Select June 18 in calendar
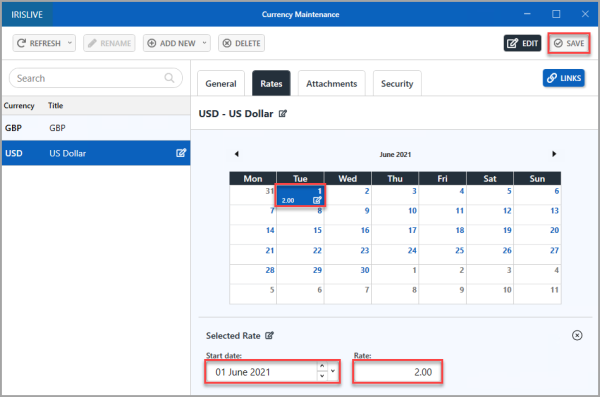Screen dimensions: 600x397 (443, 235)
